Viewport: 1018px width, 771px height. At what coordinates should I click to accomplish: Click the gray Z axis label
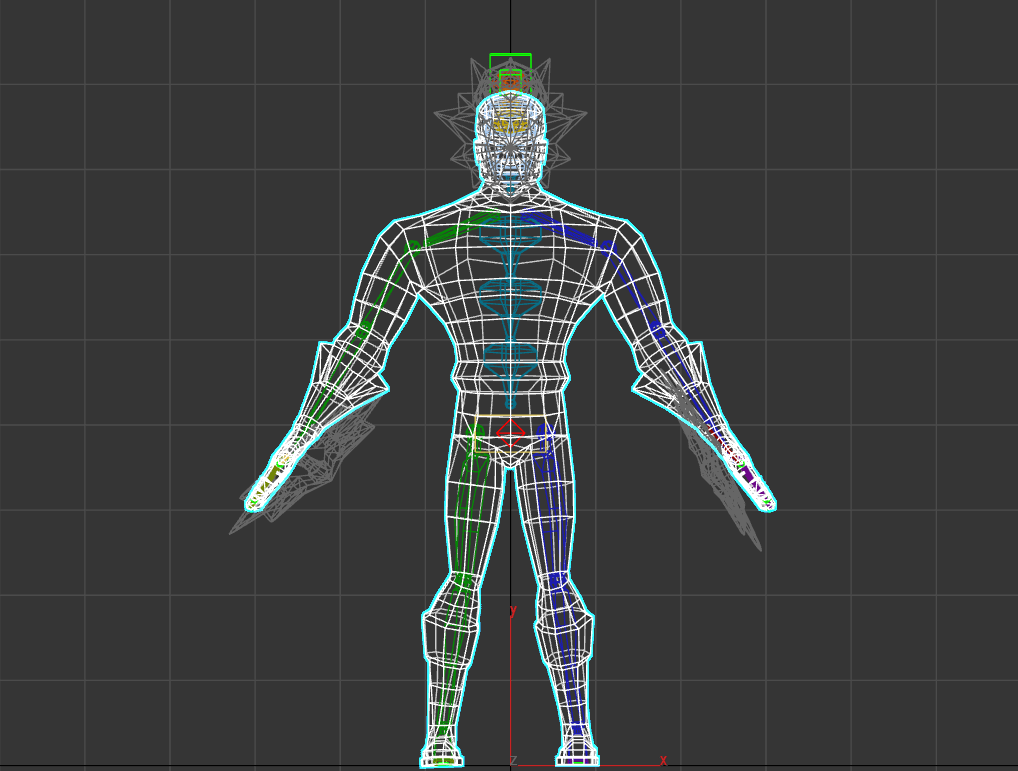coord(513,761)
